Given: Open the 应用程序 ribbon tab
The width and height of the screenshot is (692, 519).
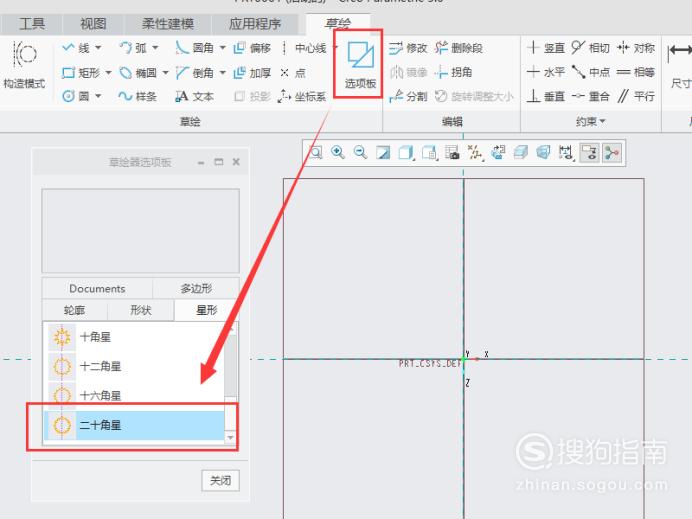Looking at the screenshot, I should click(255, 24).
